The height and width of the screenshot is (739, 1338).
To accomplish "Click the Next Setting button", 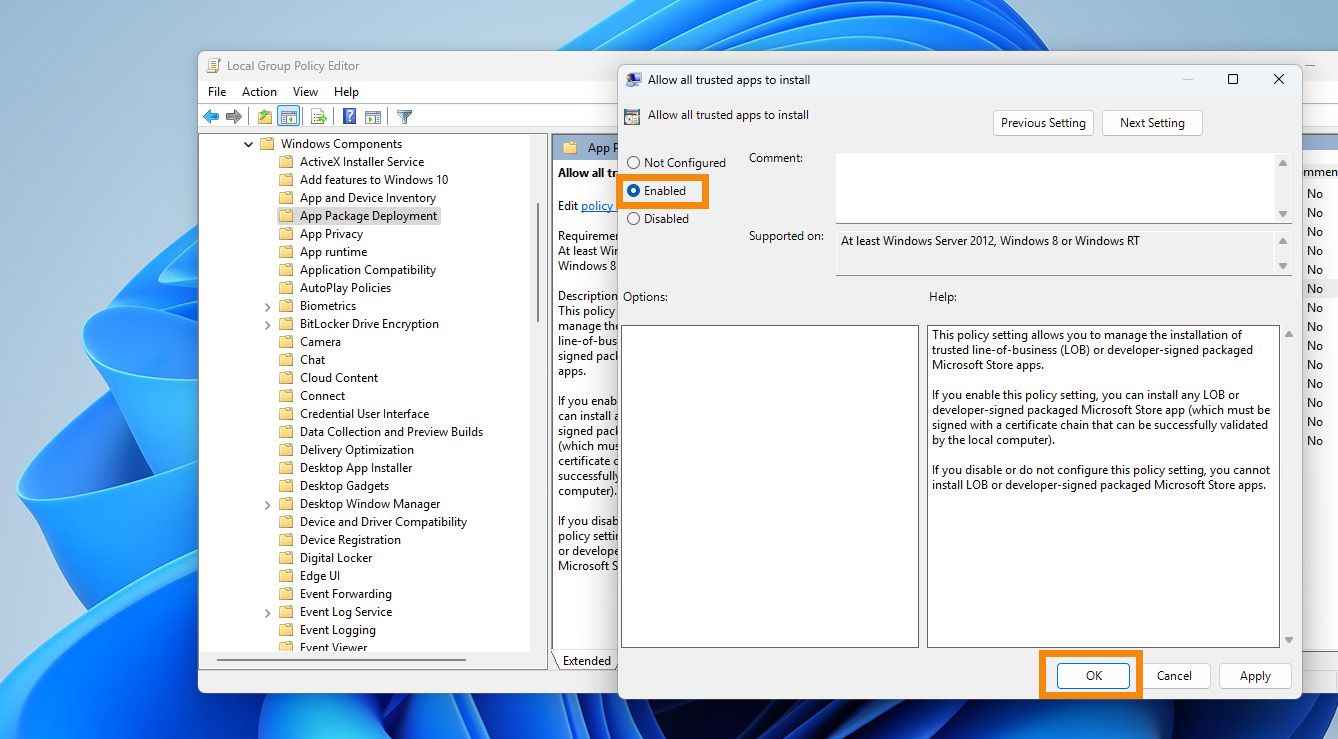I will pos(1152,123).
